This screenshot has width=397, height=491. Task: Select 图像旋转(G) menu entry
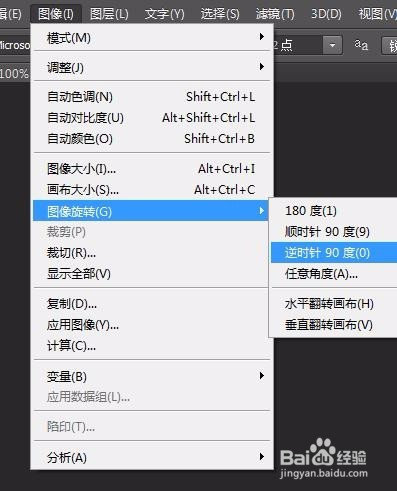(150, 211)
